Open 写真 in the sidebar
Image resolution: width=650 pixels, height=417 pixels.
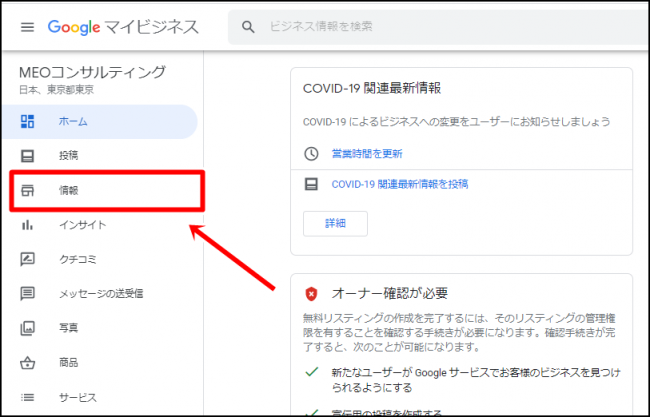[100, 328]
